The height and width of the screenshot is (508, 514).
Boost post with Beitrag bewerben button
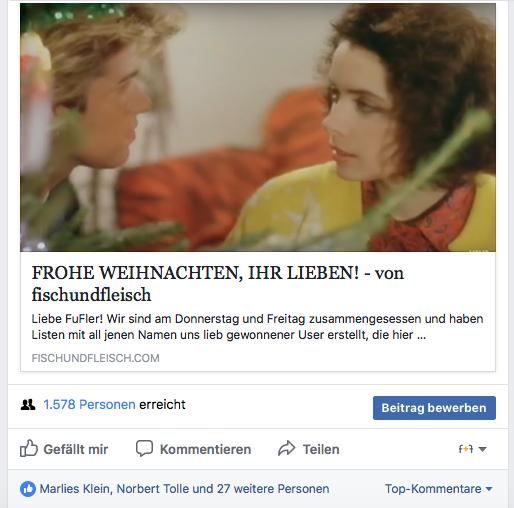tap(434, 408)
